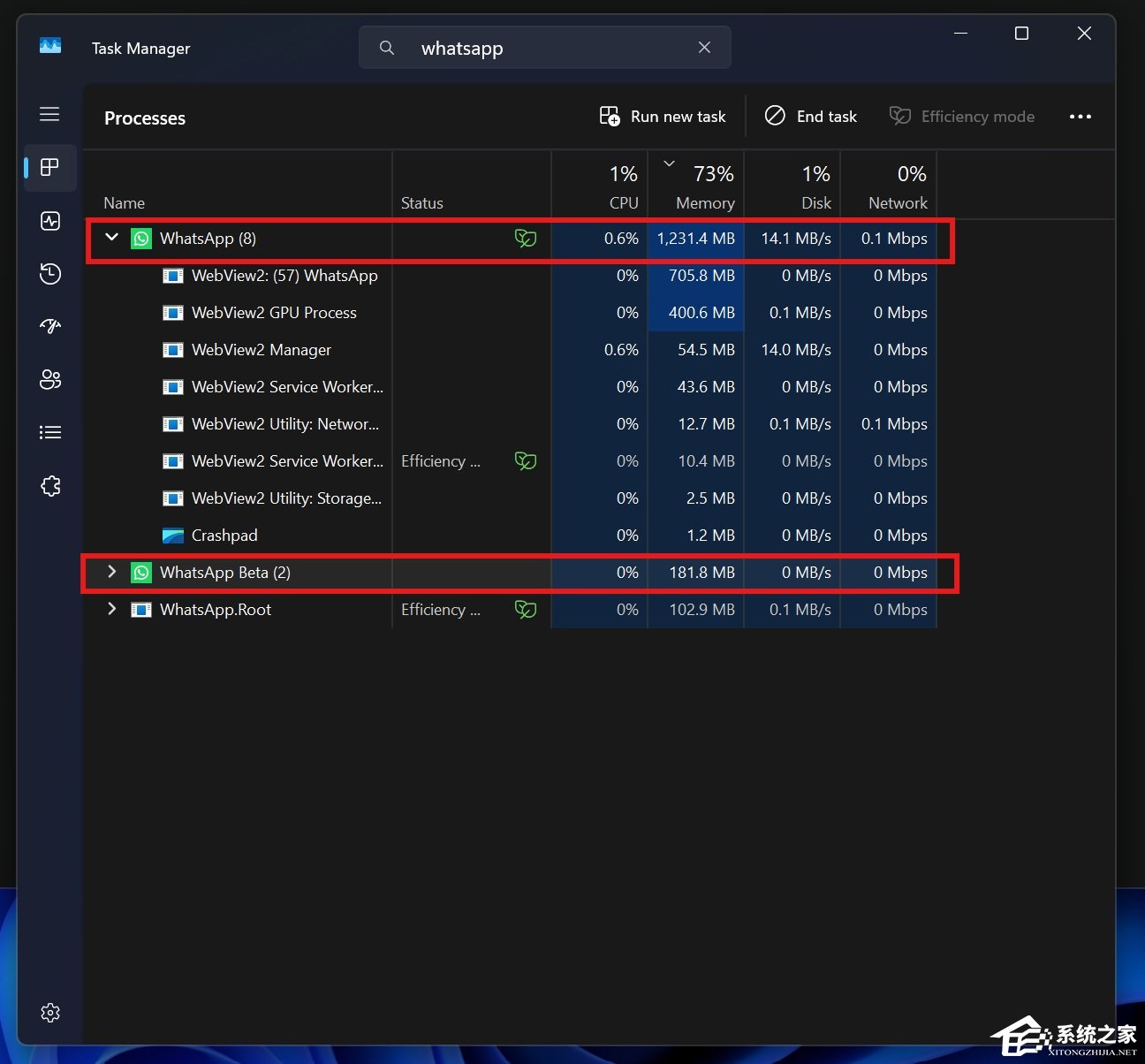Select the WebView2 GPU Process row
The image size is (1145, 1064).
[x=511, y=313]
